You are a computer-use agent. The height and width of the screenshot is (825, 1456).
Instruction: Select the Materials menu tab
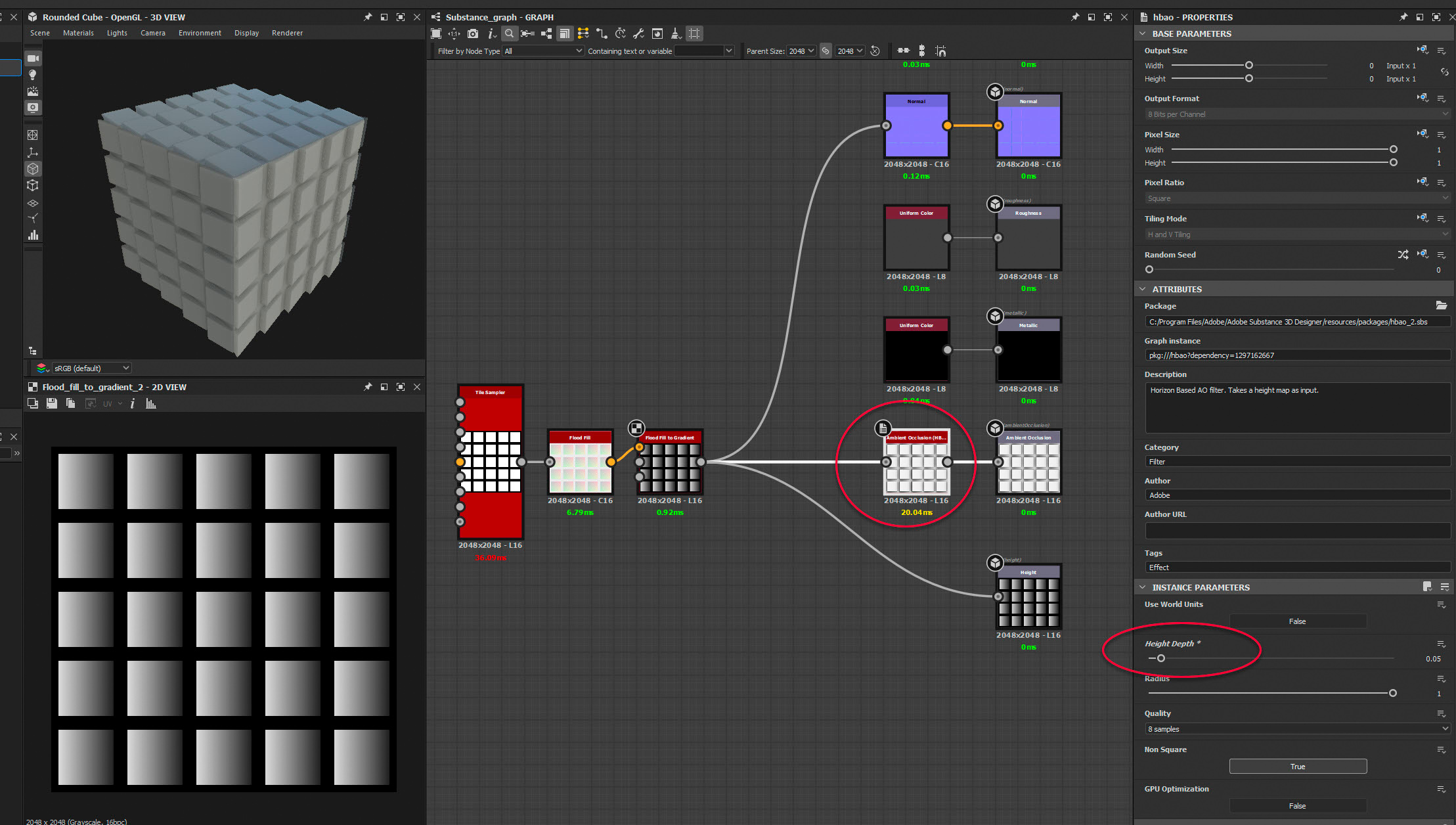click(x=77, y=33)
